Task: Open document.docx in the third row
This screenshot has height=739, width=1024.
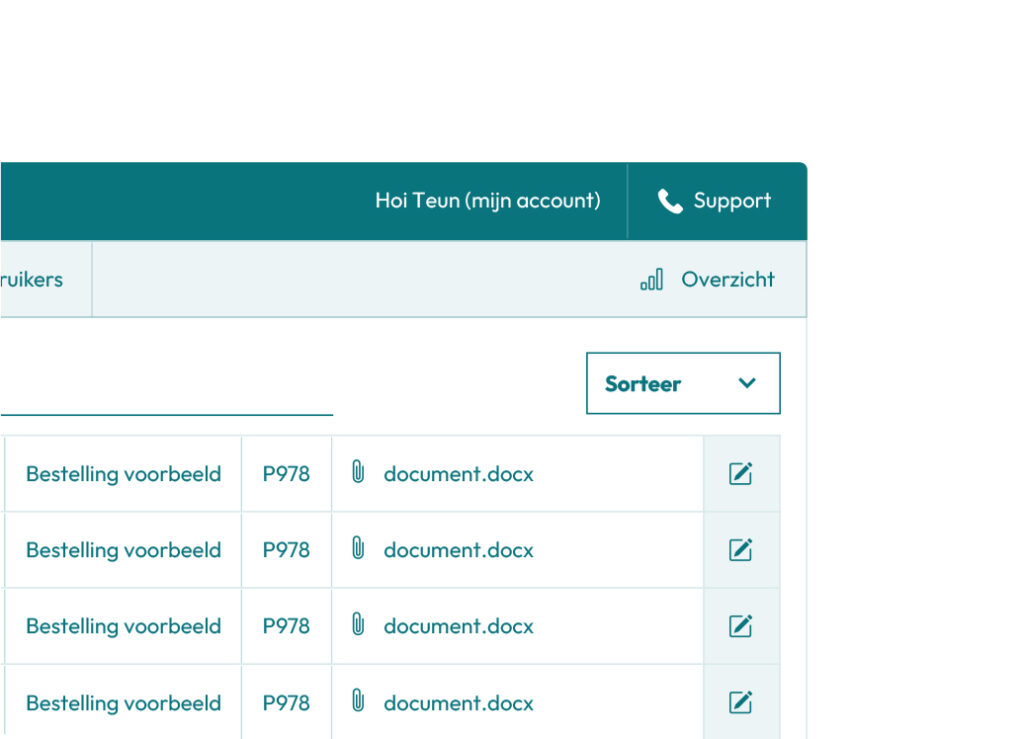Action: pos(458,626)
